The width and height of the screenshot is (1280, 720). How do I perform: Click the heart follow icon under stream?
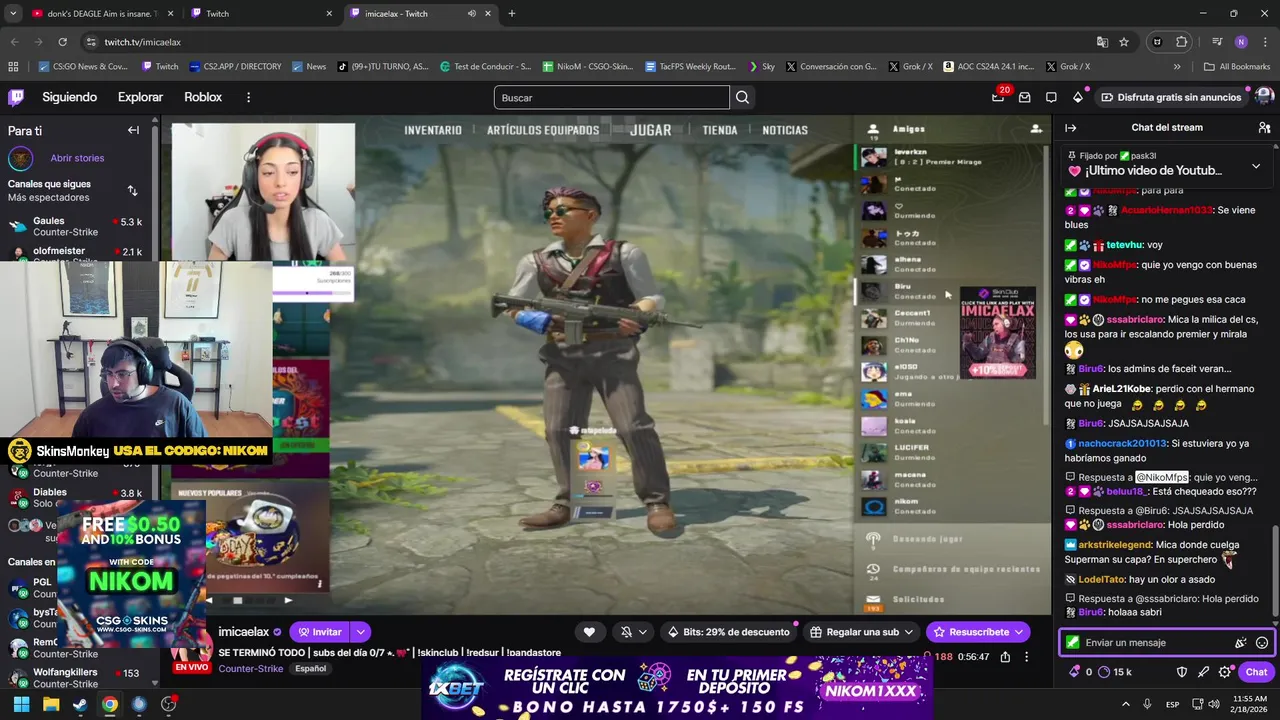coord(589,632)
